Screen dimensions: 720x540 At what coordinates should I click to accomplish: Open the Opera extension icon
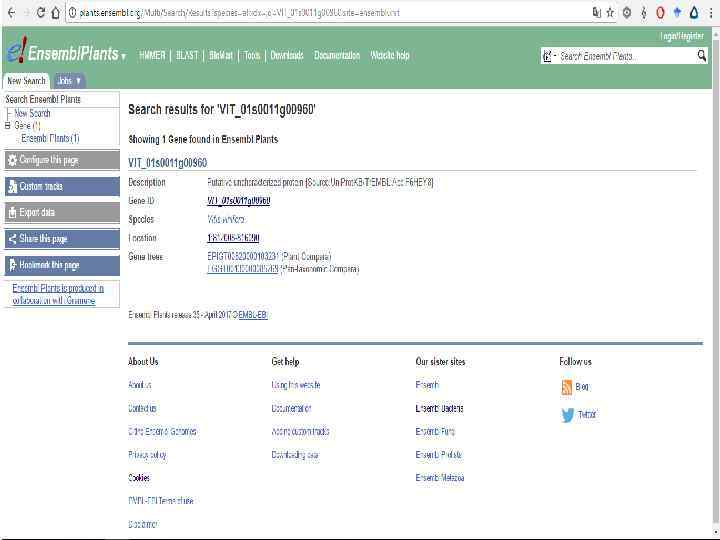(660, 13)
